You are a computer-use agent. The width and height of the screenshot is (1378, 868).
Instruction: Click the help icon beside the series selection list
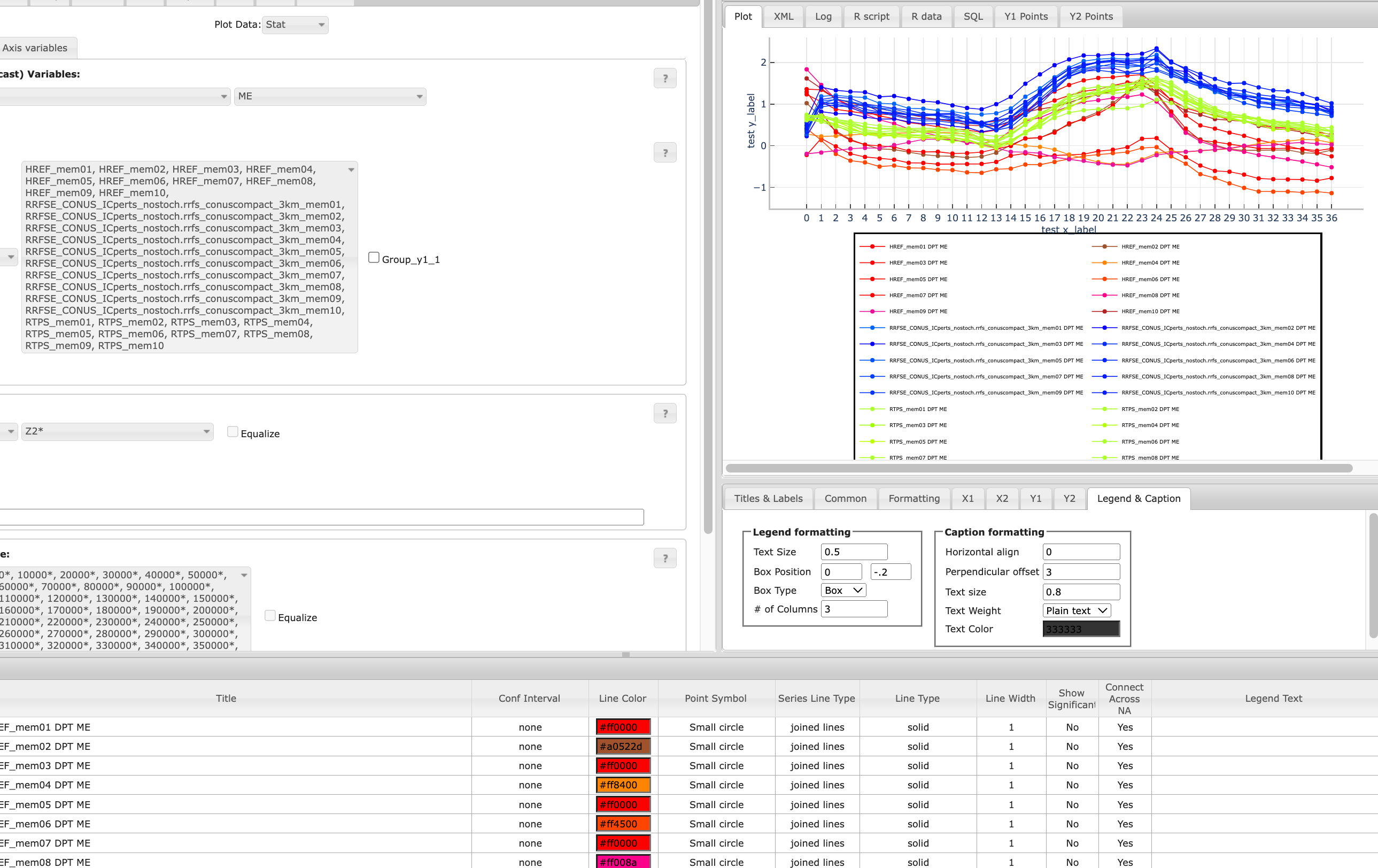(x=664, y=152)
